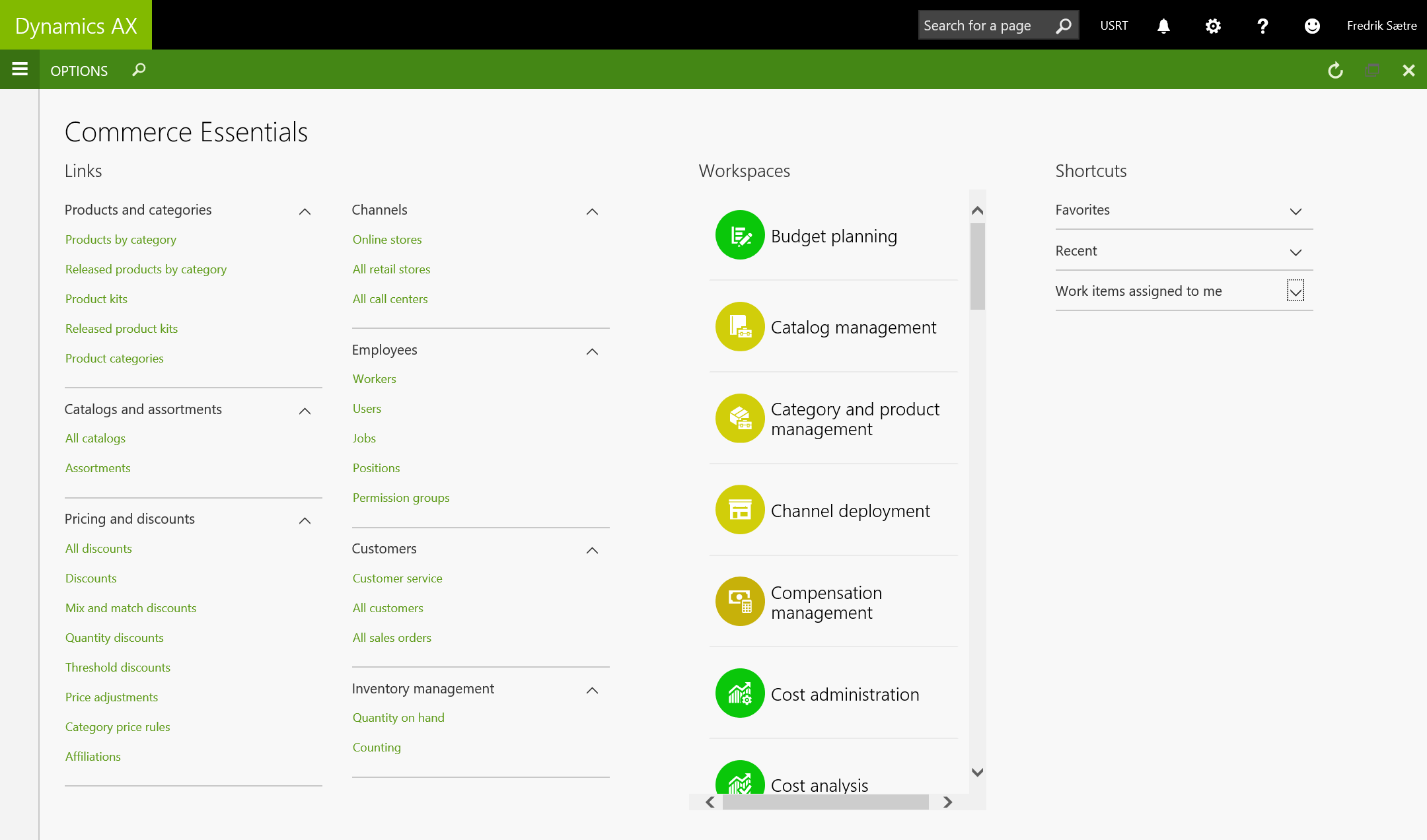Collapse the Employees link group
The image size is (1427, 840).
592,351
